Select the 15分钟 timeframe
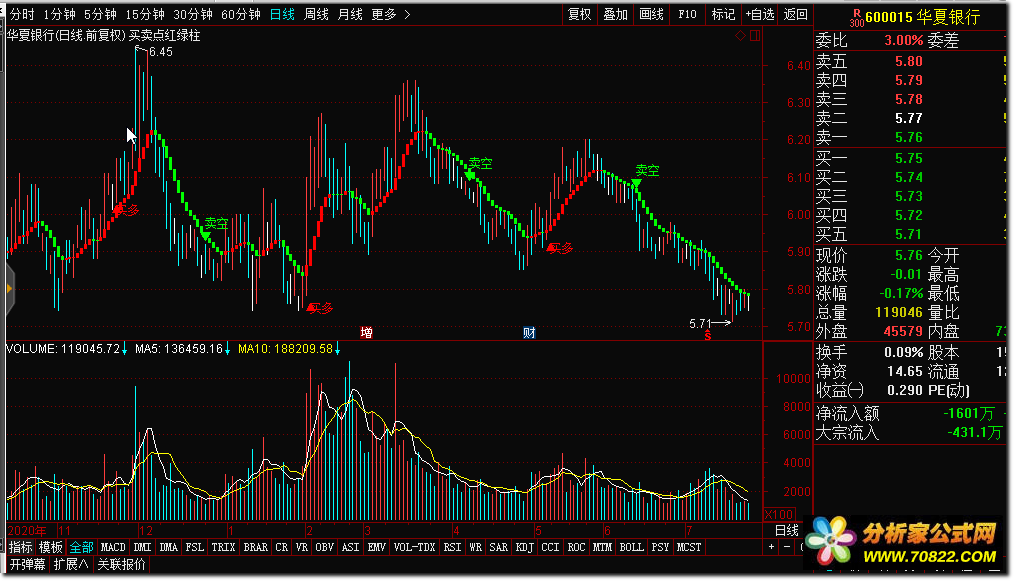Screen dimensions: 1015x581 coord(145,14)
